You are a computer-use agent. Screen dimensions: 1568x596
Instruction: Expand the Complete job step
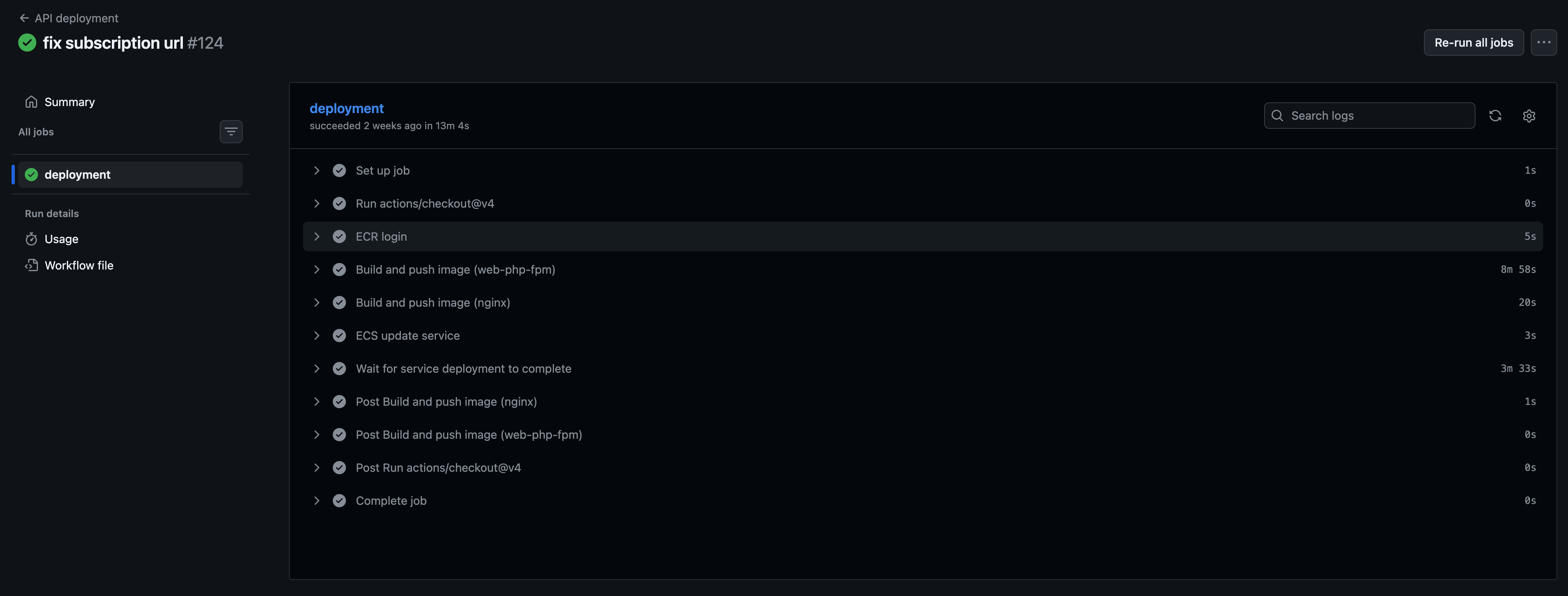pyautogui.click(x=317, y=500)
